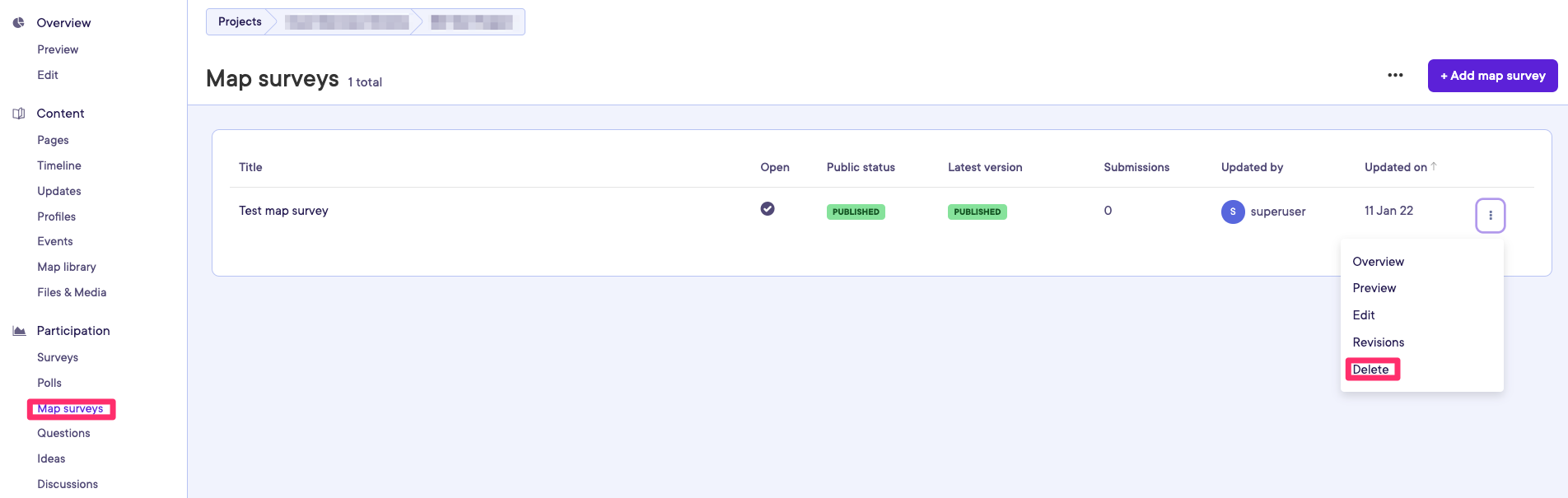
Task: Go to Projects in the breadcrumb
Action: coord(240,22)
